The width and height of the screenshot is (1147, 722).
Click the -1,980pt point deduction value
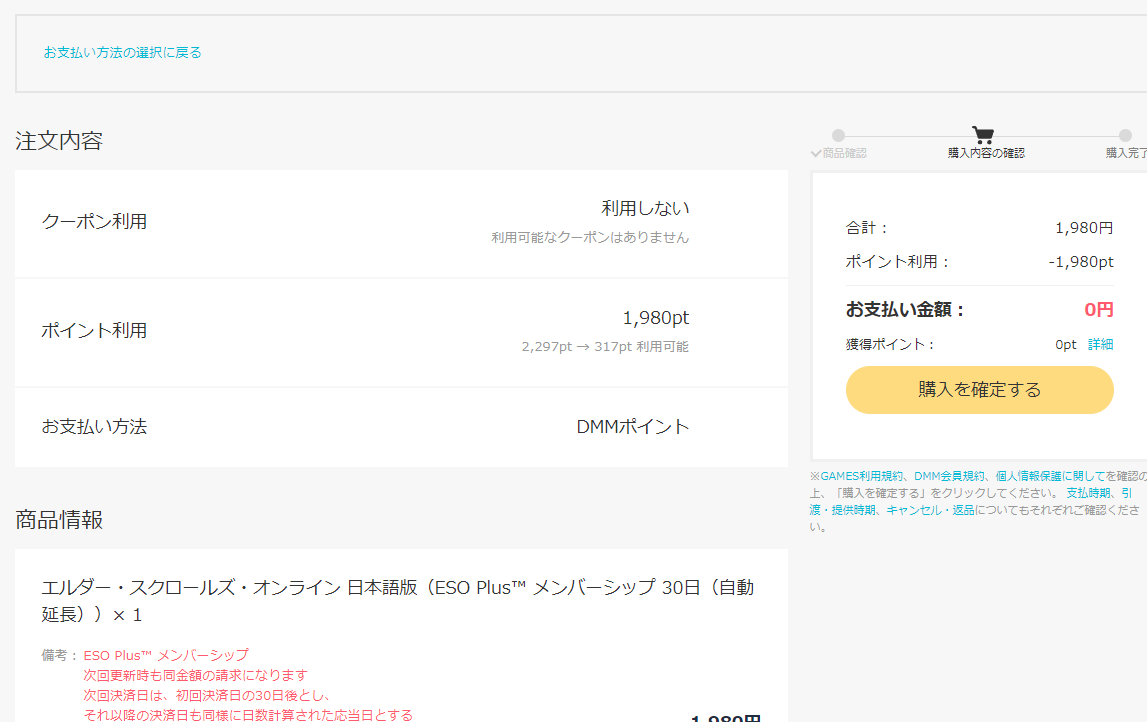[x=1080, y=262]
